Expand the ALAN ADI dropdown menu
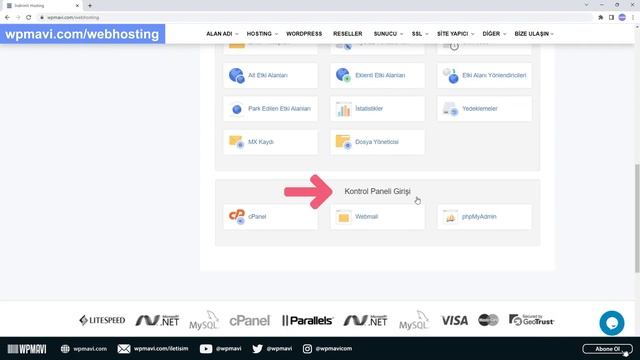The width and height of the screenshot is (640, 360). coord(222,34)
